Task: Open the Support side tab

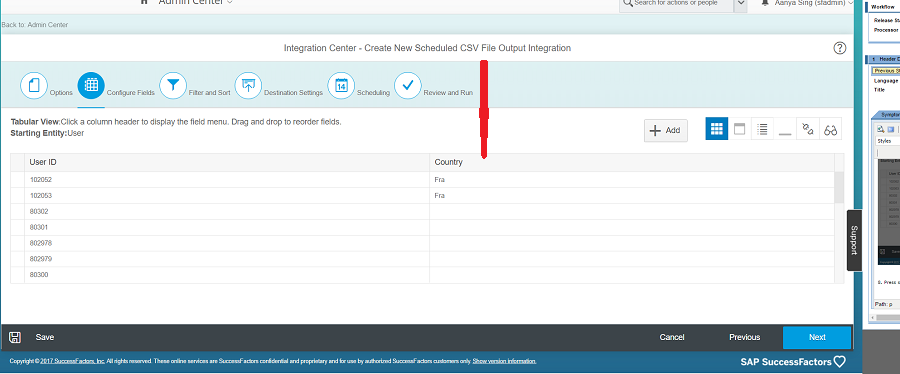Action: (x=854, y=240)
